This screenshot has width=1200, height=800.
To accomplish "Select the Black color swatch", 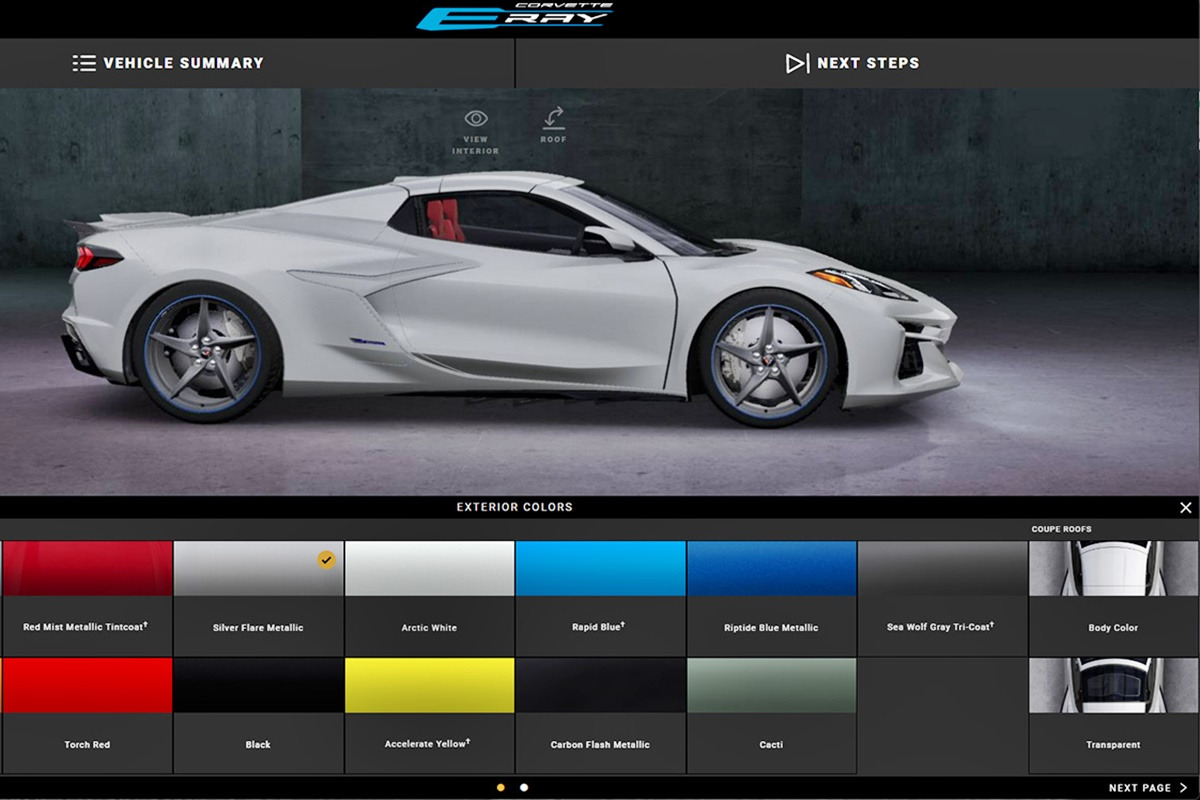I will click(x=258, y=685).
